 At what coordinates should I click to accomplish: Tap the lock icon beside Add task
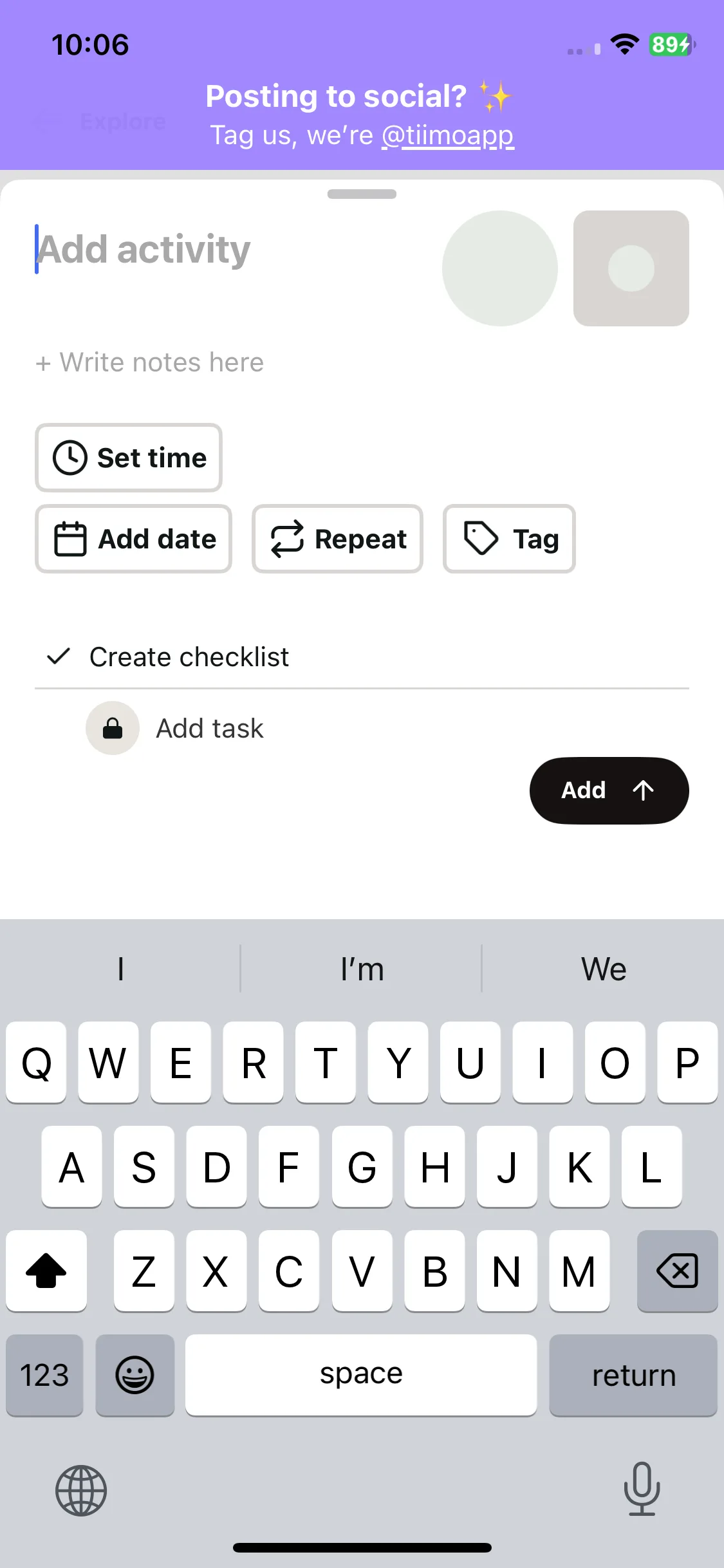point(113,728)
